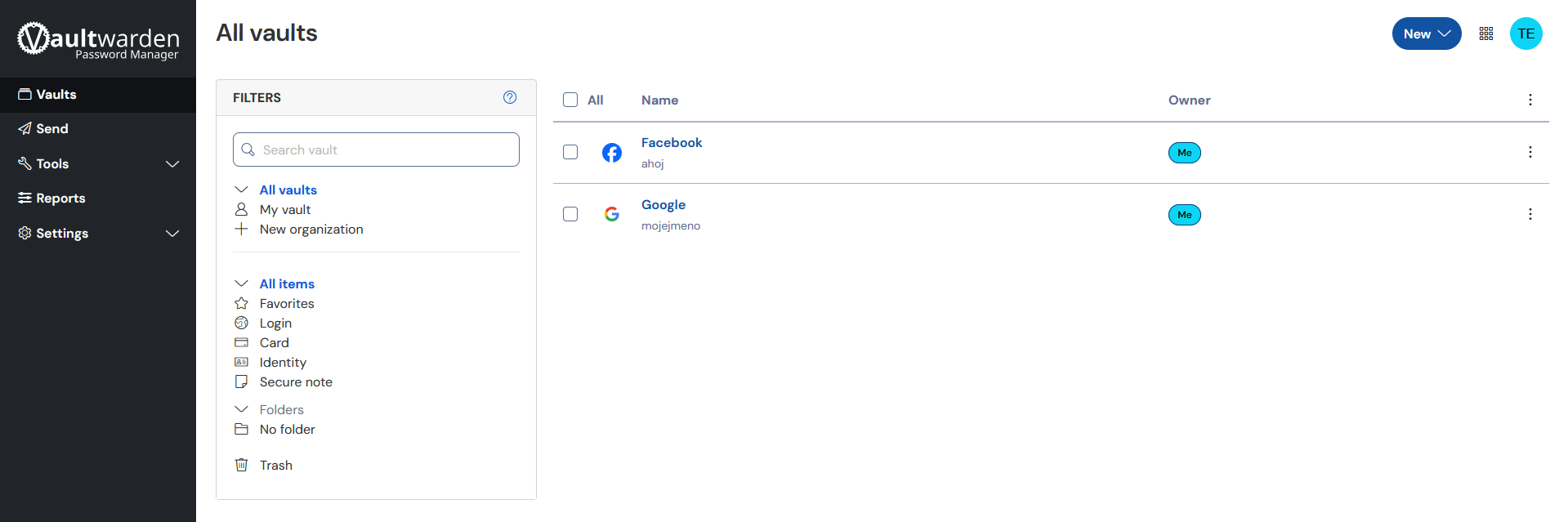Click the Facebook logo icon
1568x522 pixels.
(x=611, y=153)
